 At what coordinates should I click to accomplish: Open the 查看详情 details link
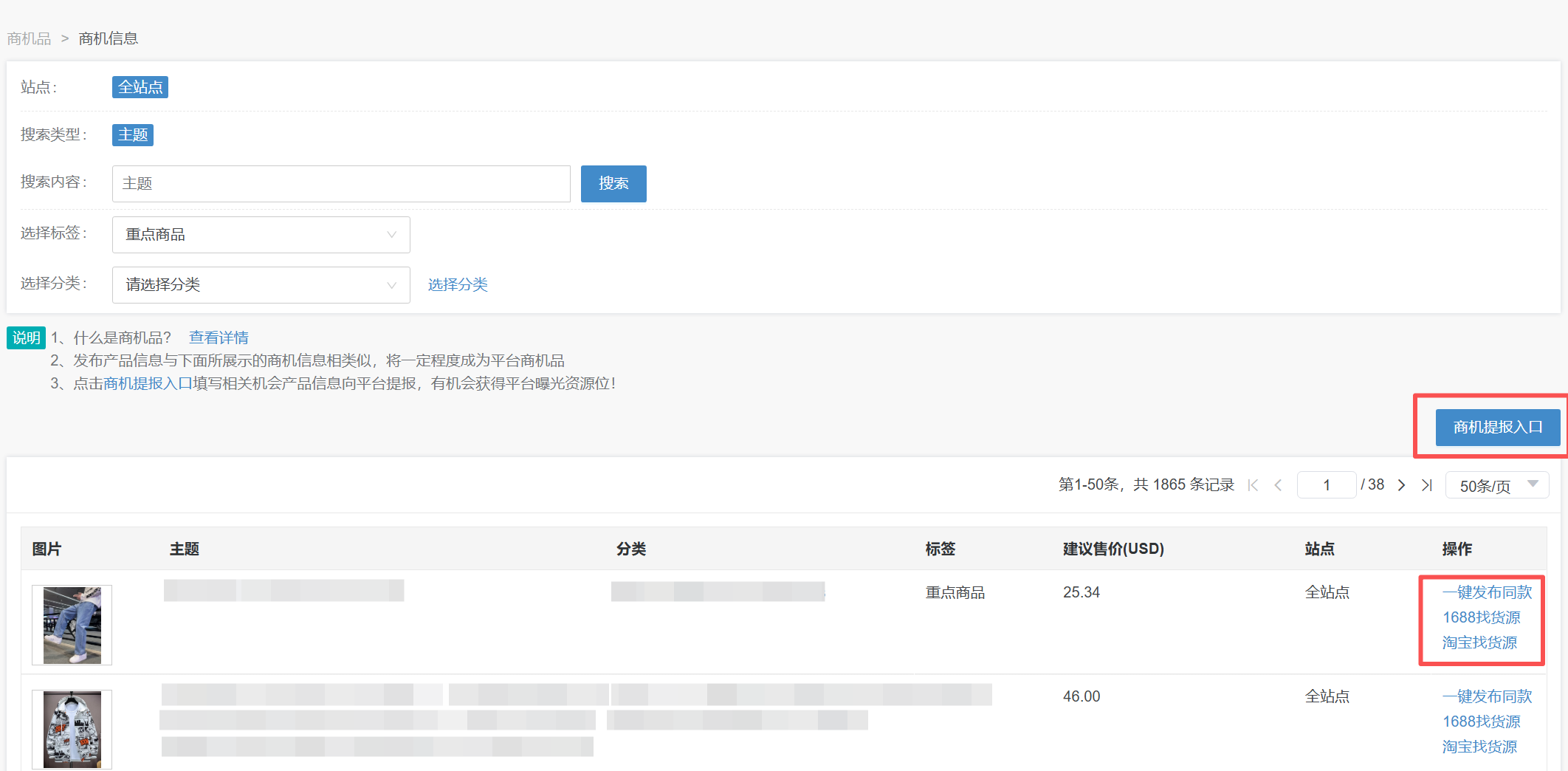(x=219, y=337)
